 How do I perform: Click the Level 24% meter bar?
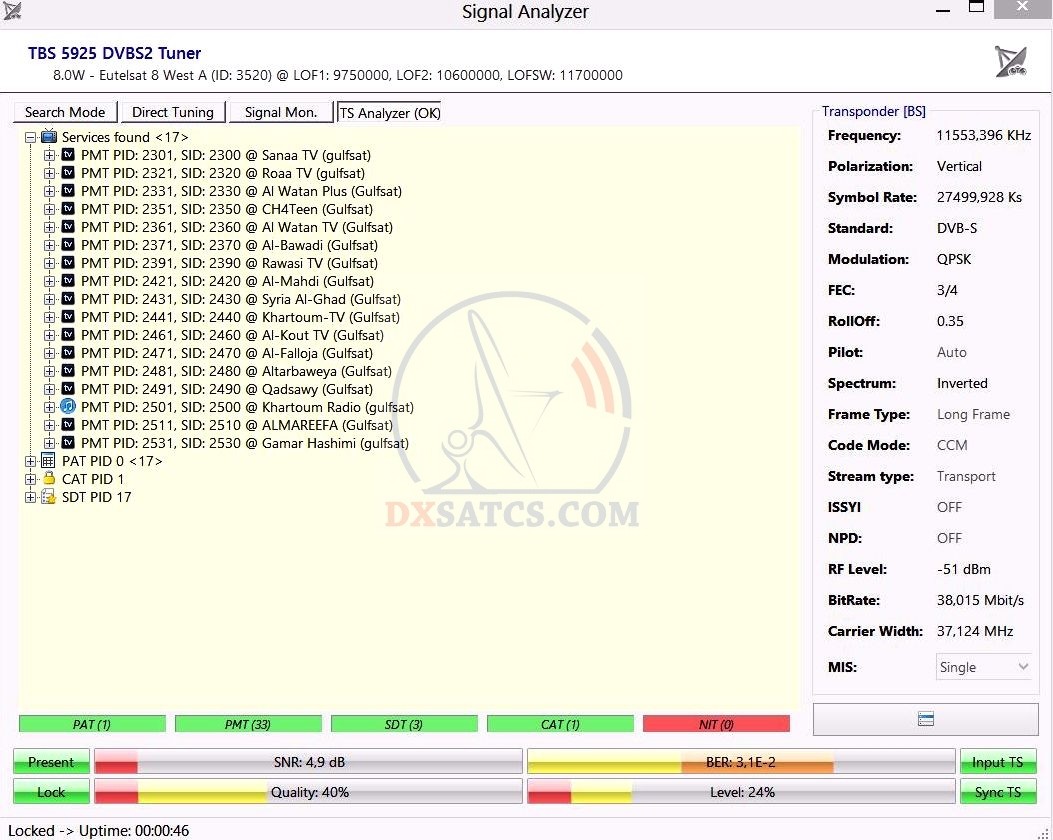point(741,792)
